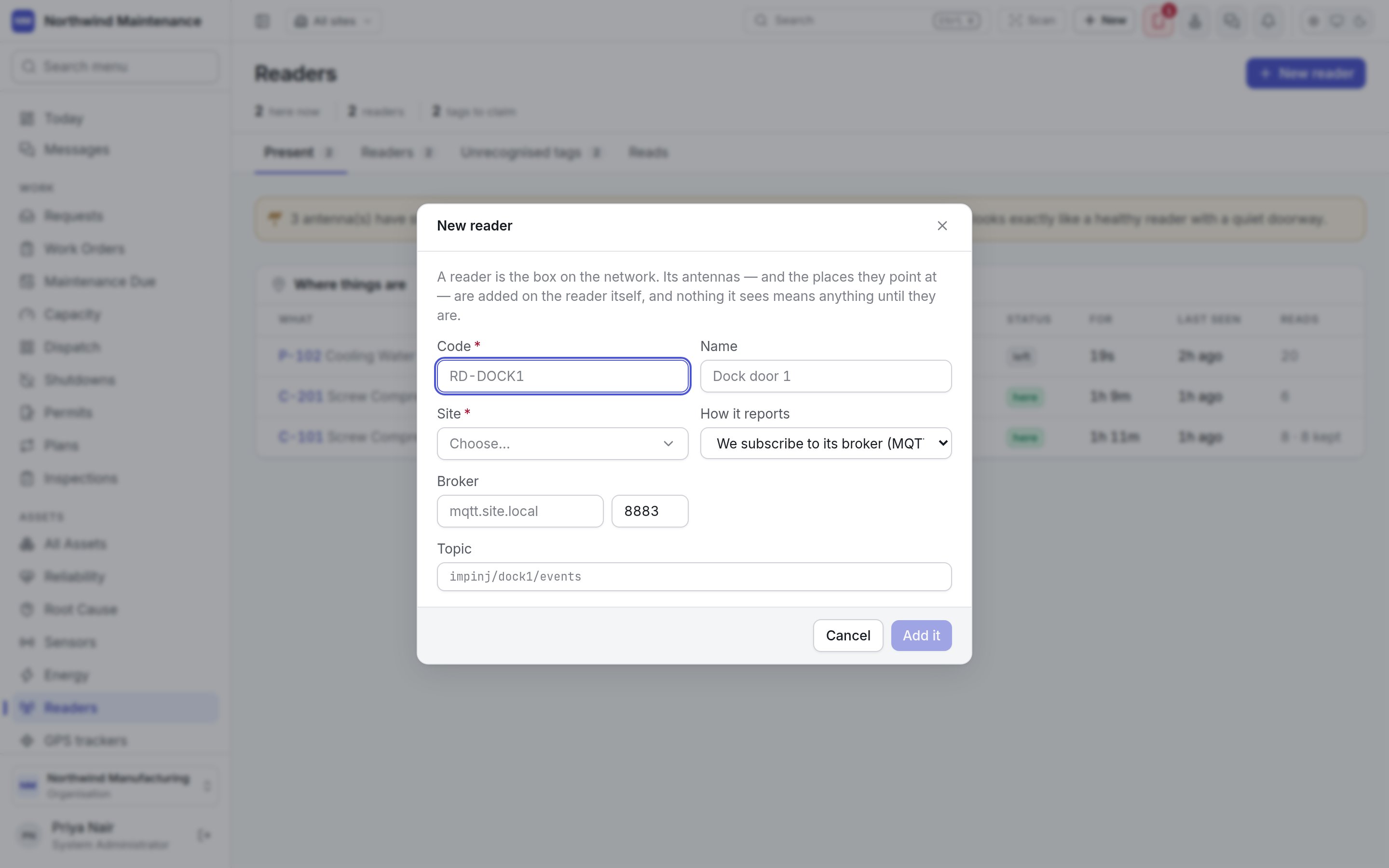Click the Permits icon in sidebar
The image size is (1389, 868).
click(x=27, y=413)
